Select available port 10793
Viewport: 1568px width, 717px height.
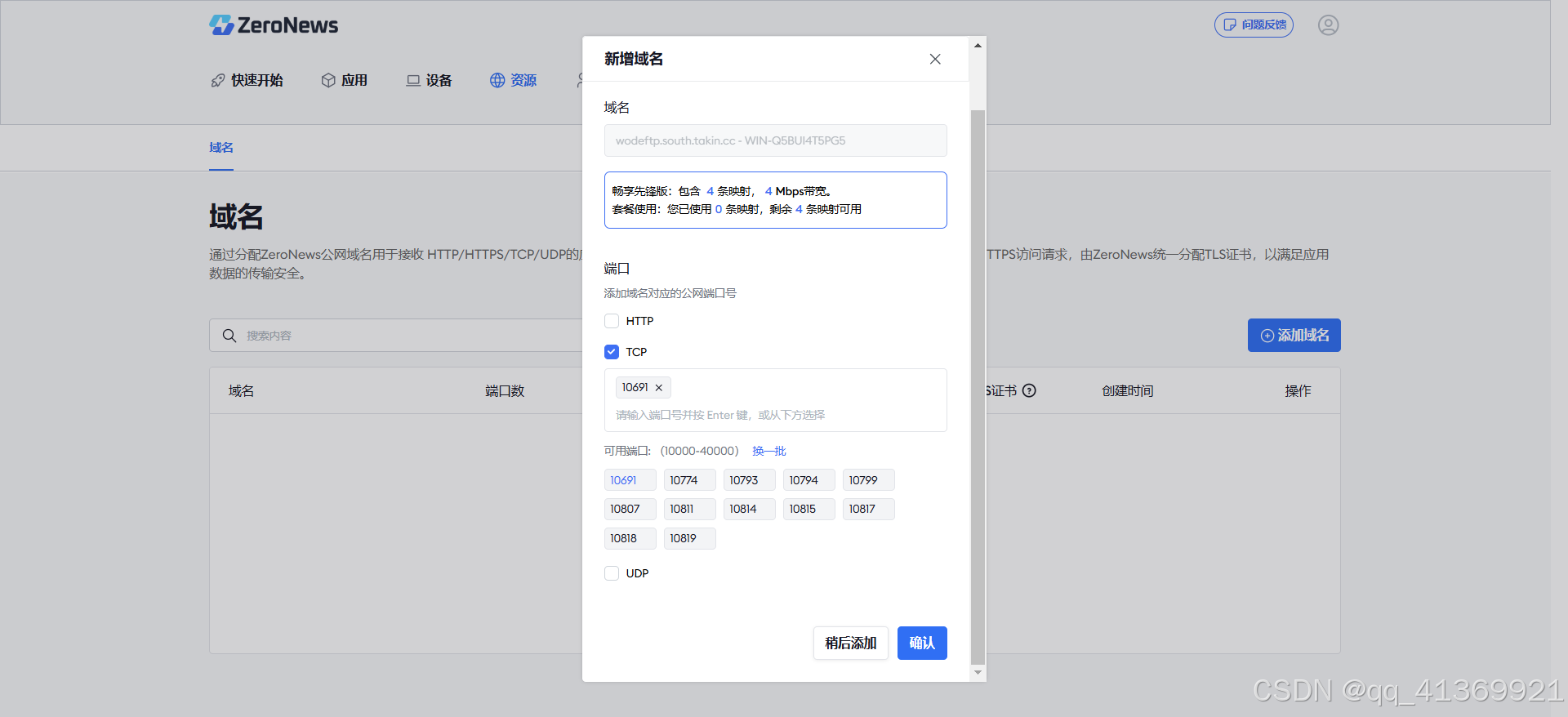tap(749, 480)
